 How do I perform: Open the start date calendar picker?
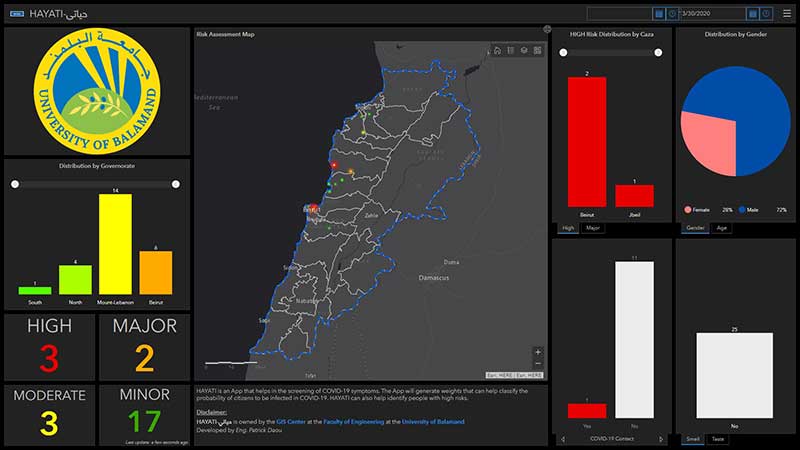tap(658, 14)
